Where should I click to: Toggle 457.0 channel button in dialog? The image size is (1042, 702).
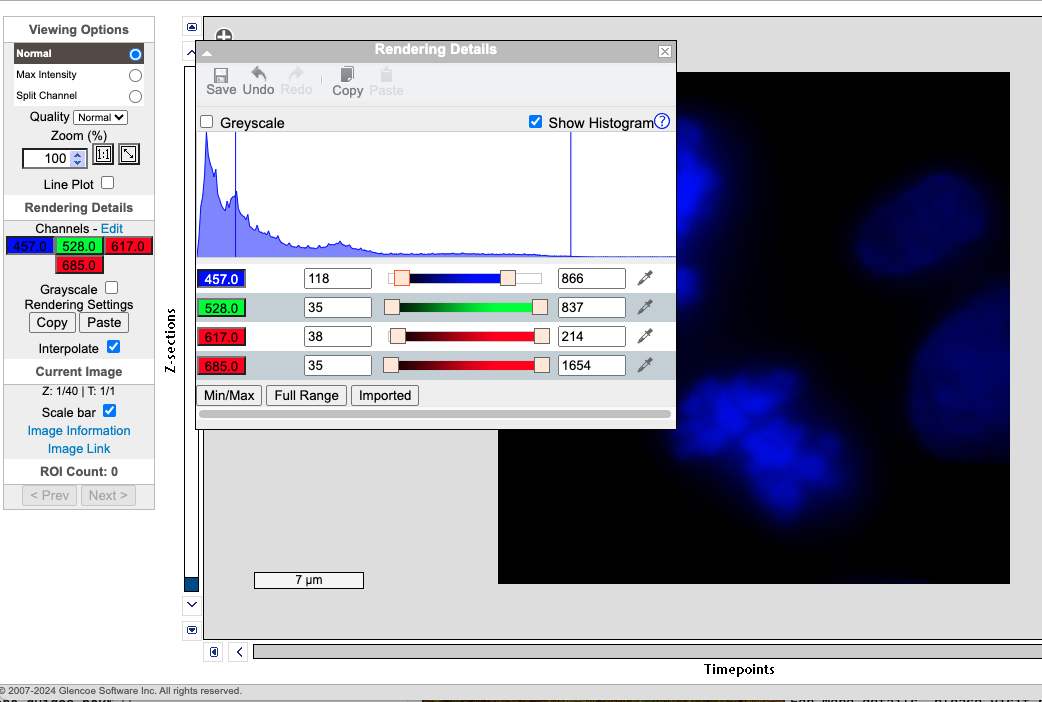[x=221, y=279]
